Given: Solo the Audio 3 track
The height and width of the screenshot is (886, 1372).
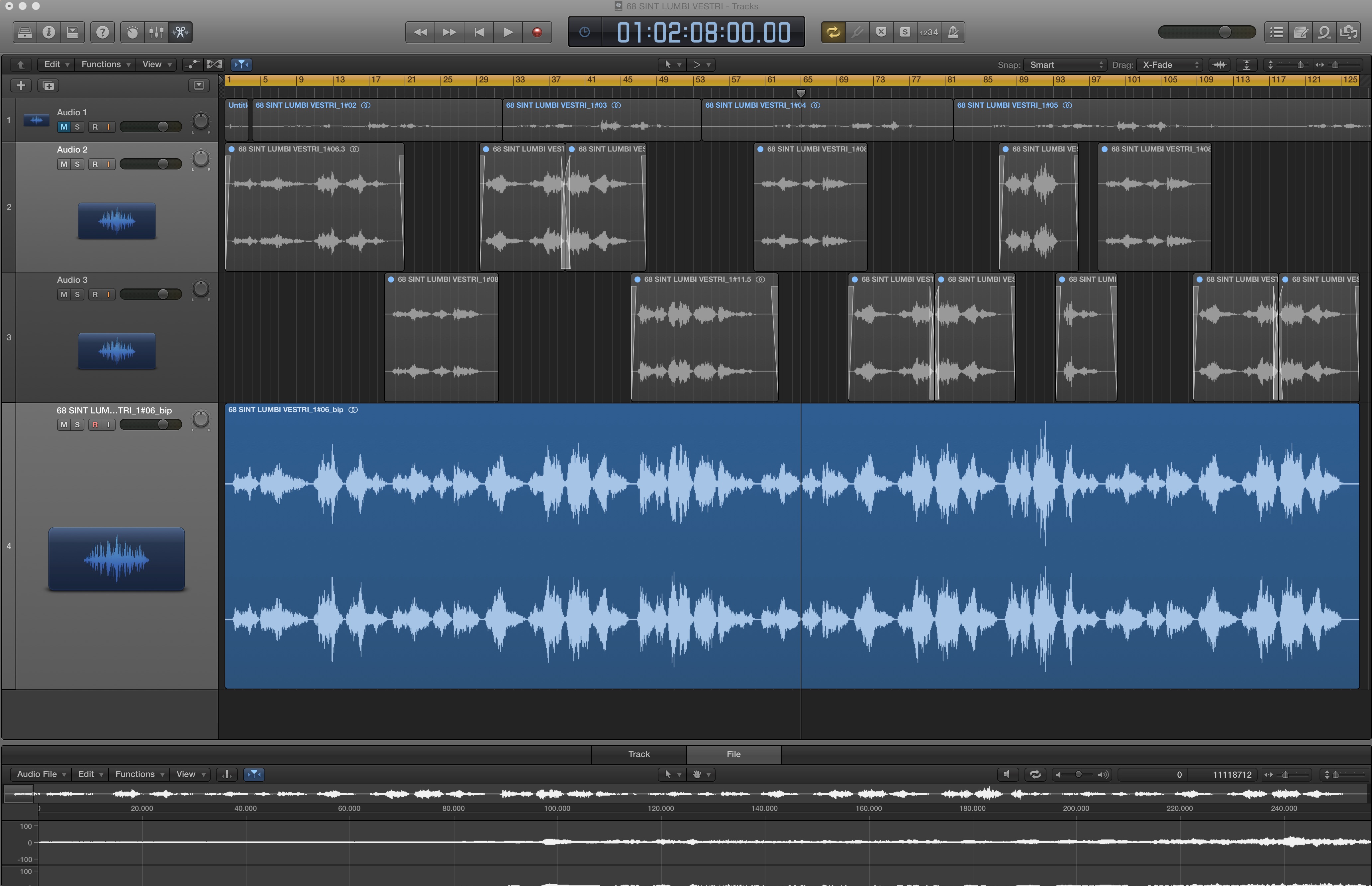Looking at the screenshot, I should (x=77, y=294).
